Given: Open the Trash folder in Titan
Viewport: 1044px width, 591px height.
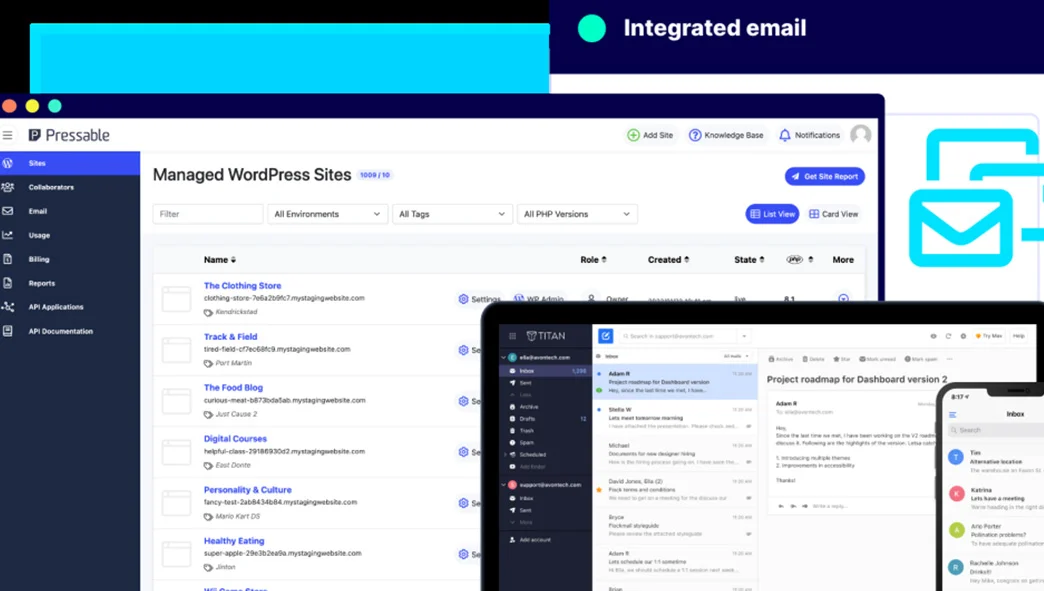Looking at the screenshot, I should [522, 431].
